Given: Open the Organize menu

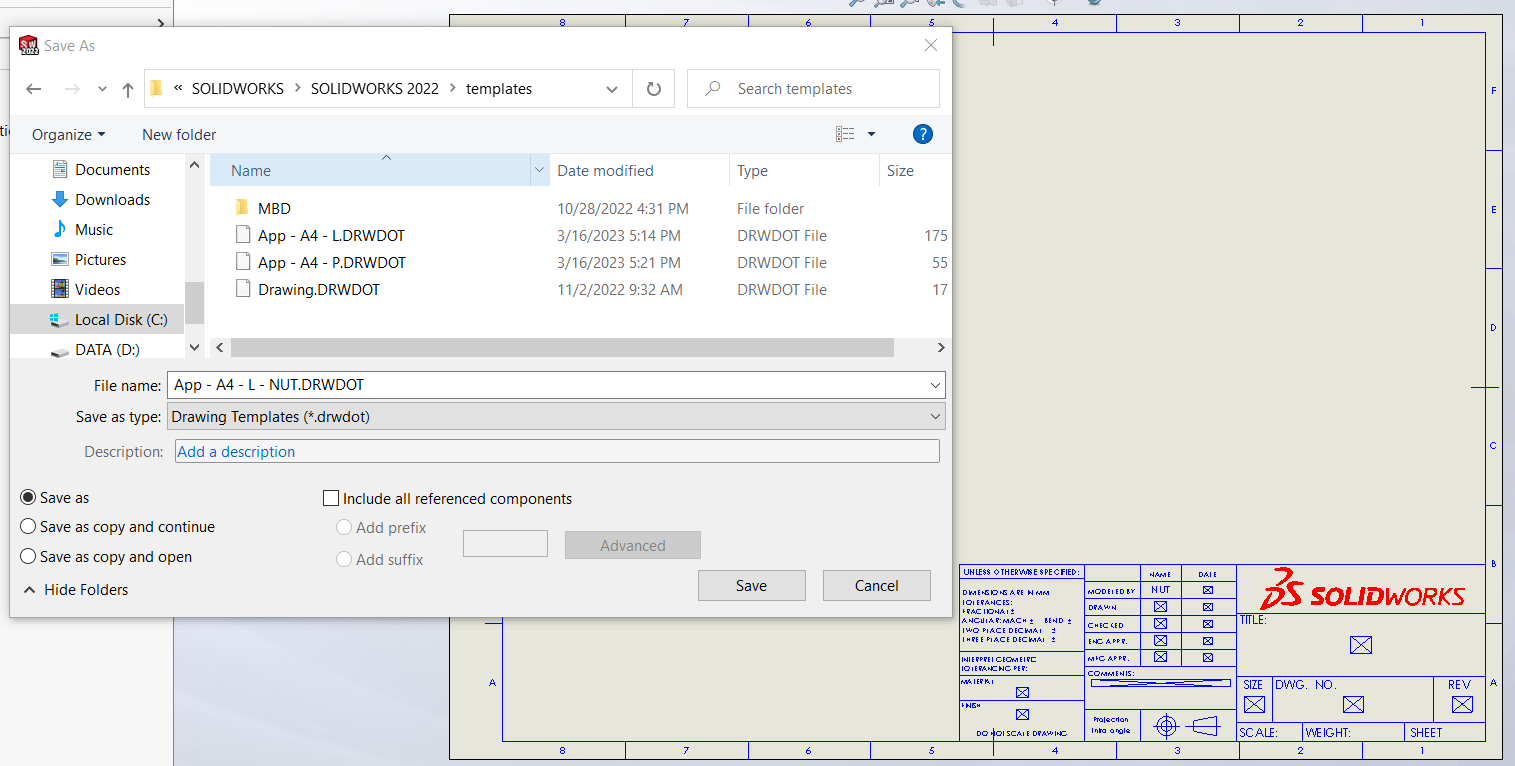Looking at the screenshot, I should pos(68,134).
